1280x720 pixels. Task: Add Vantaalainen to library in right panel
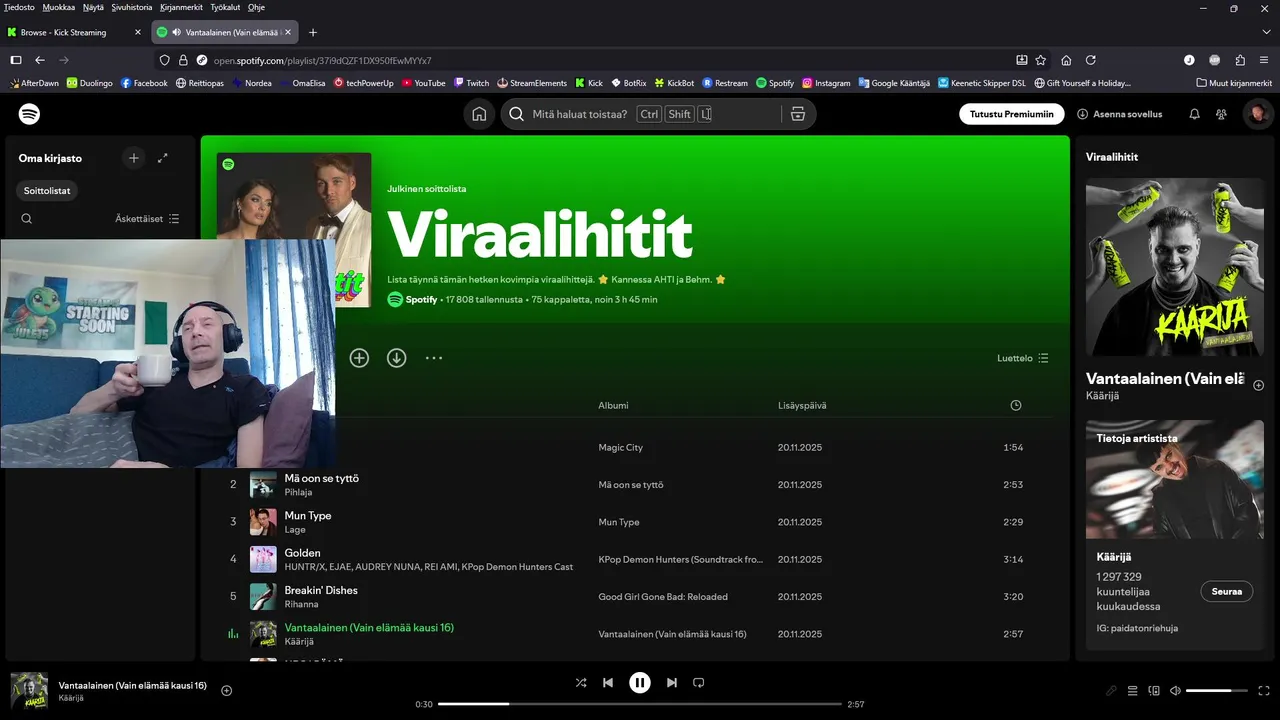[1258, 385]
